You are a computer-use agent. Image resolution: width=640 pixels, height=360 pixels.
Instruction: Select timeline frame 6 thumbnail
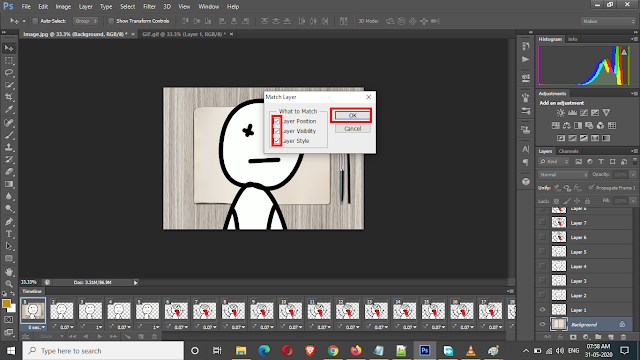click(x=176, y=311)
